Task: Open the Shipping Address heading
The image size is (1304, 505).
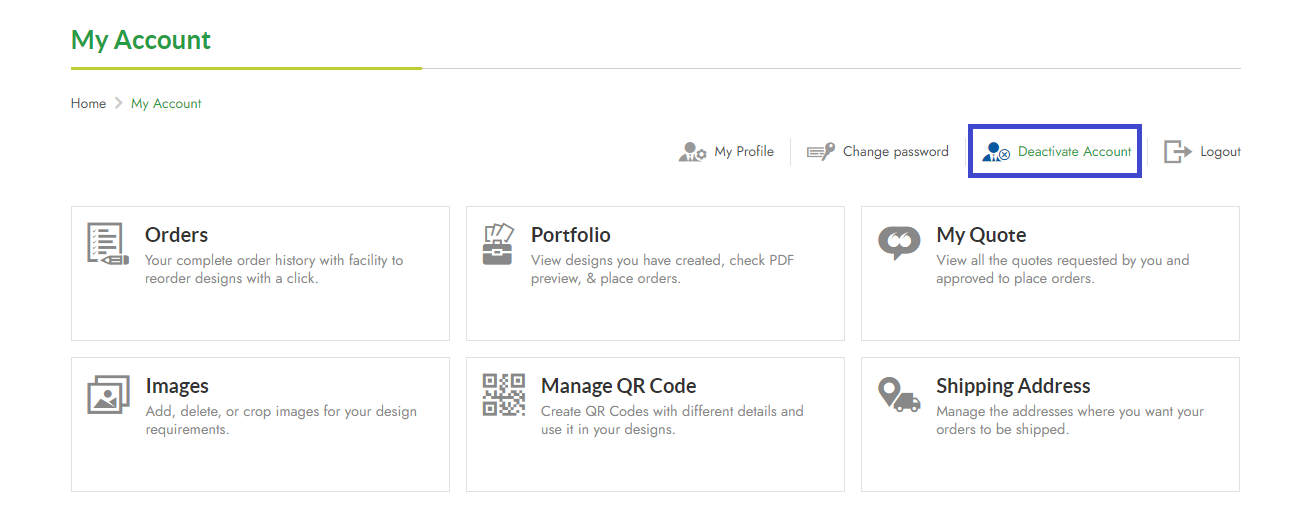Action: pos(1012,386)
